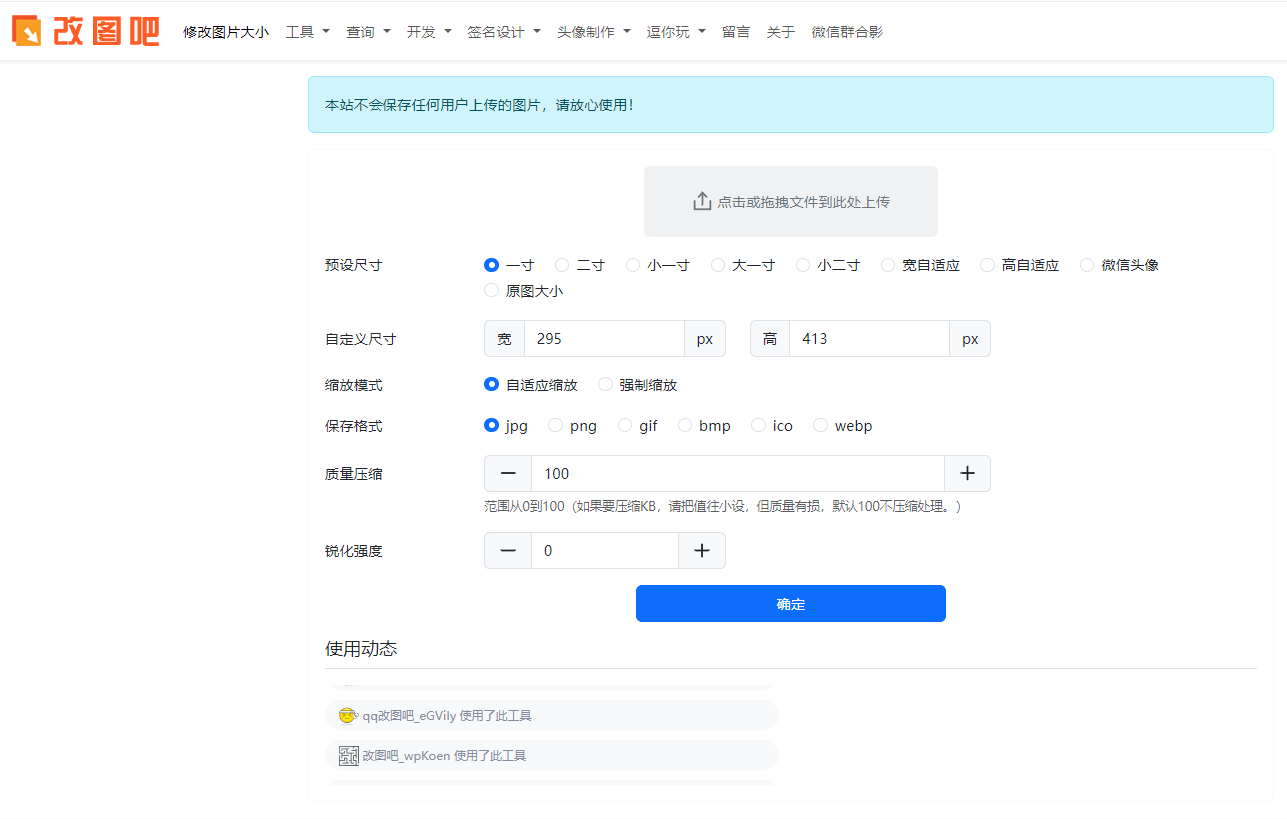1287x819 pixels.
Task: Click the minus icon beside 锐化强度
Action: [507, 550]
